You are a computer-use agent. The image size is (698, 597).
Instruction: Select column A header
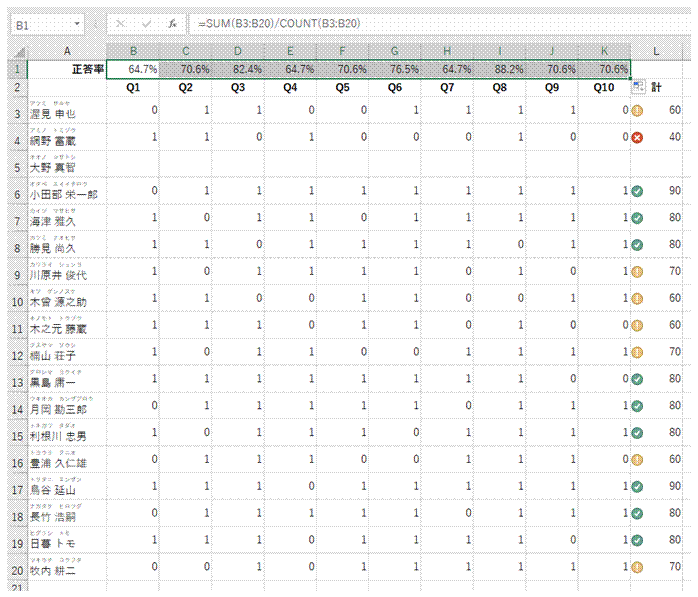pos(67,51)
